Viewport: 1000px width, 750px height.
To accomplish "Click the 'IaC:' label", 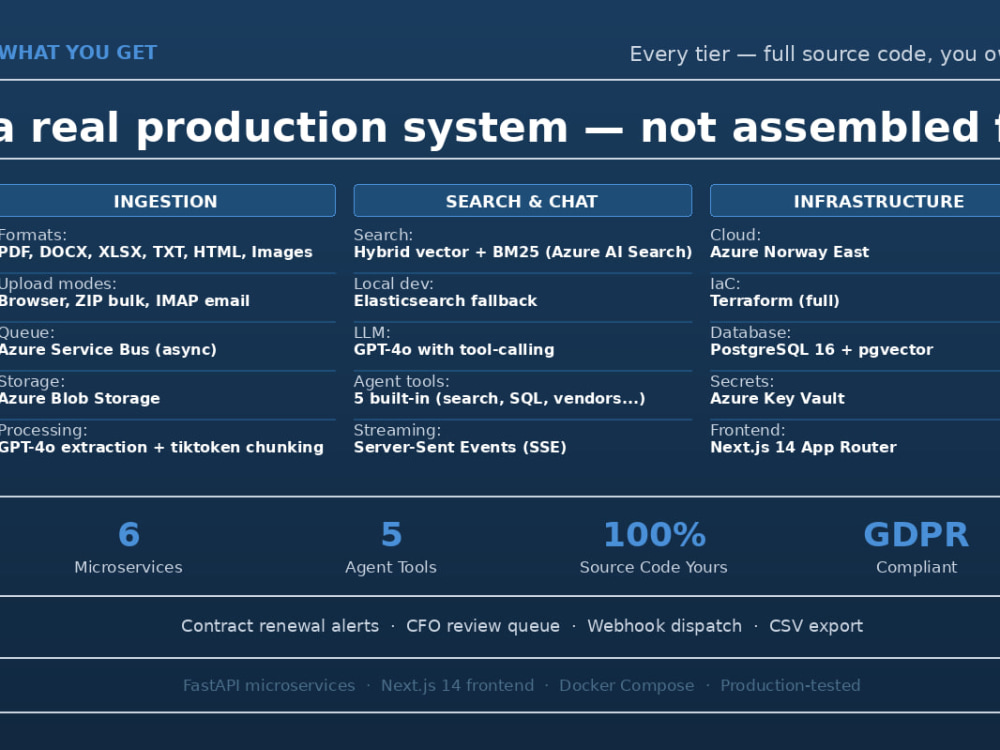I will click(725, 284).
